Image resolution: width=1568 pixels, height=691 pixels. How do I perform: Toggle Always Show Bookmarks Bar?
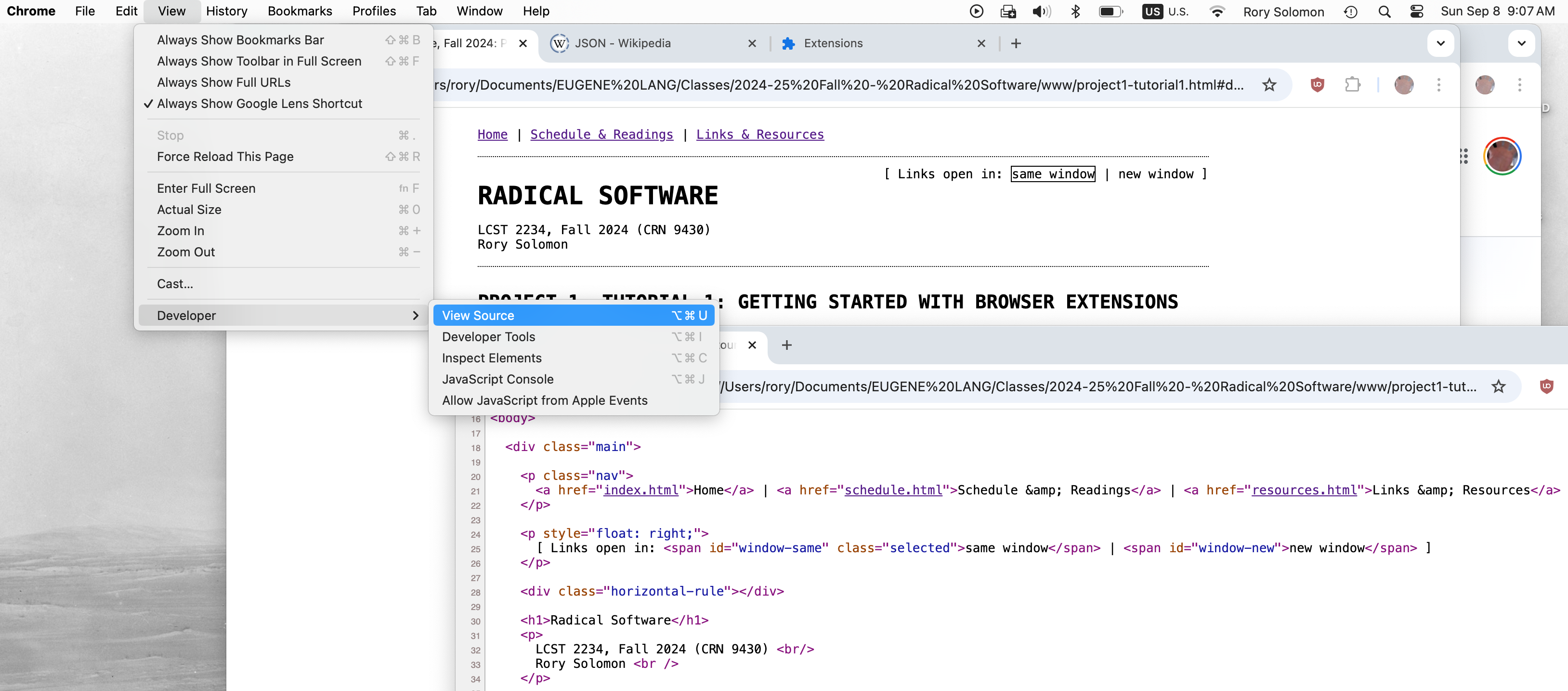tap(240, 40)
